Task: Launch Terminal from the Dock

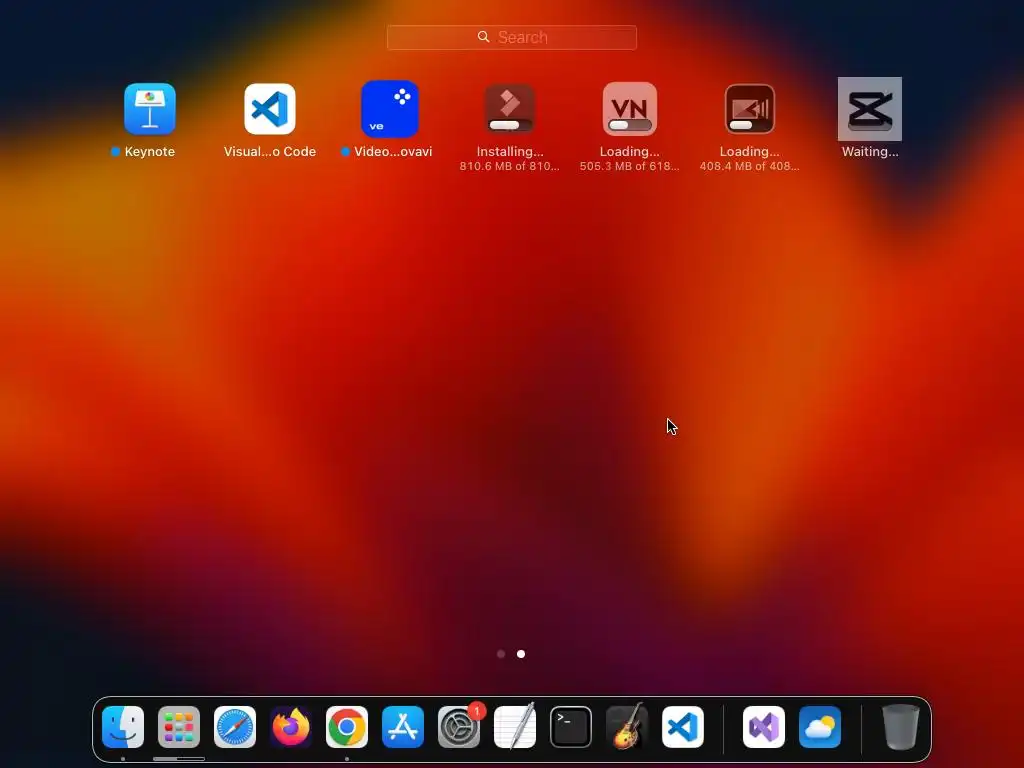Action: coord(571,727)
